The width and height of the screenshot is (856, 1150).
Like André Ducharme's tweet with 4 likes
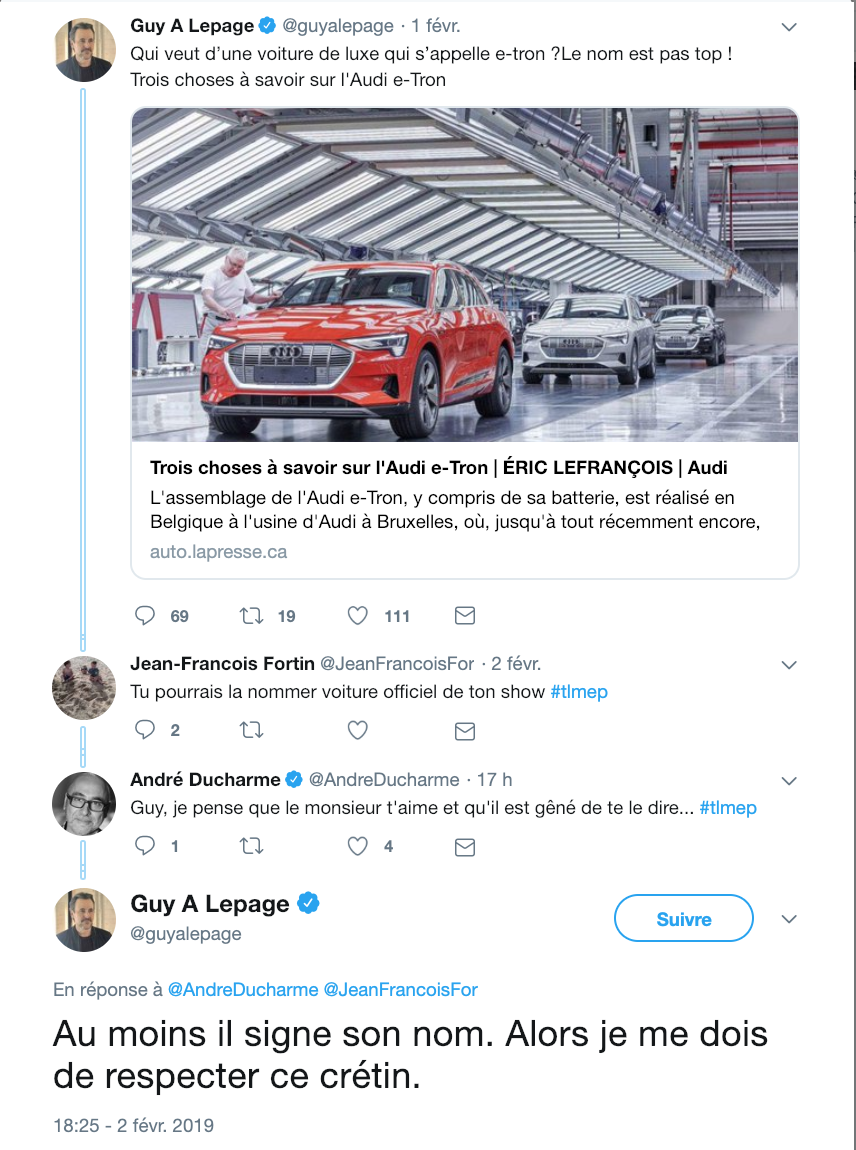coord(357,846)
